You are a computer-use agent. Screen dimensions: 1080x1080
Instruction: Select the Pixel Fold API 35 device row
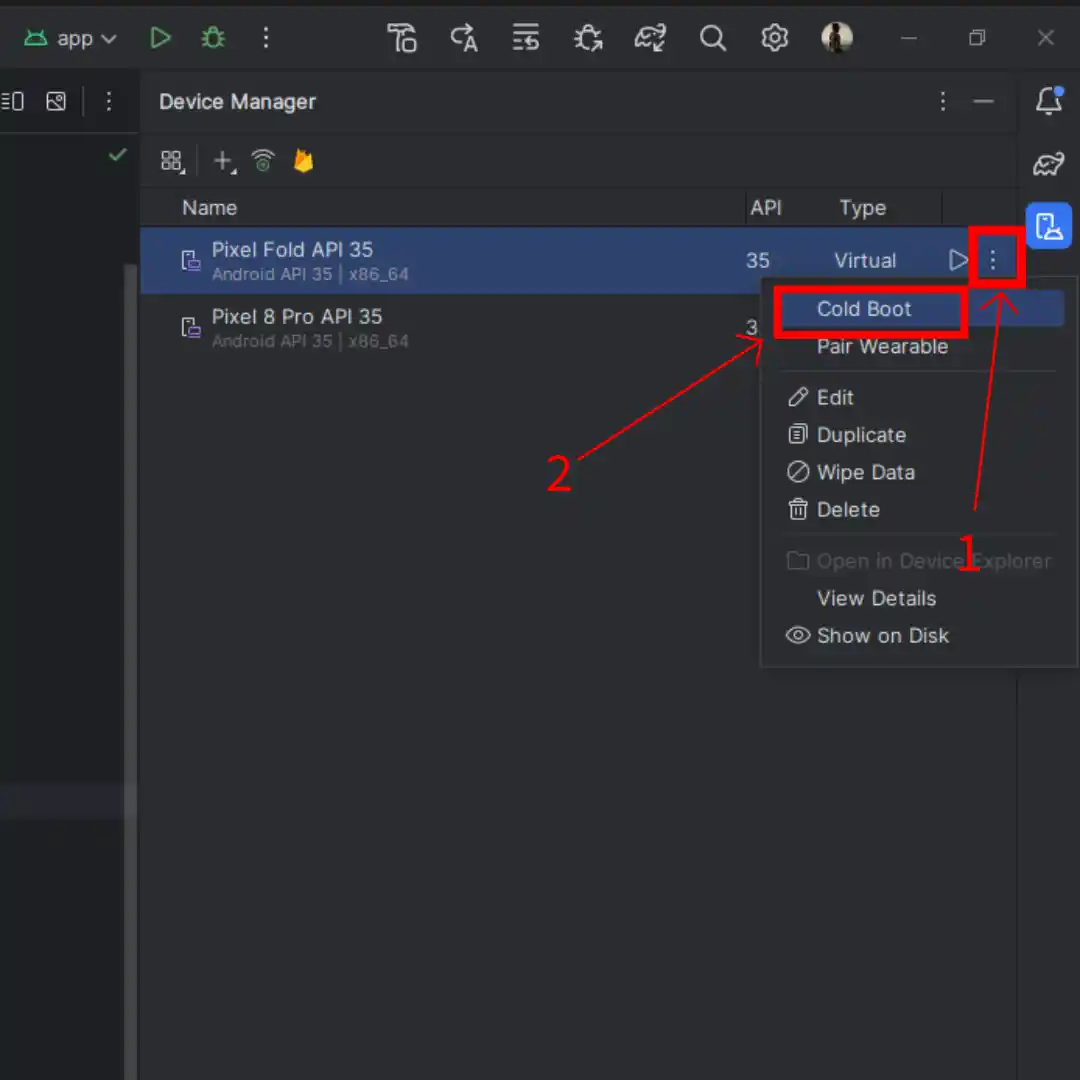[554, 261]
